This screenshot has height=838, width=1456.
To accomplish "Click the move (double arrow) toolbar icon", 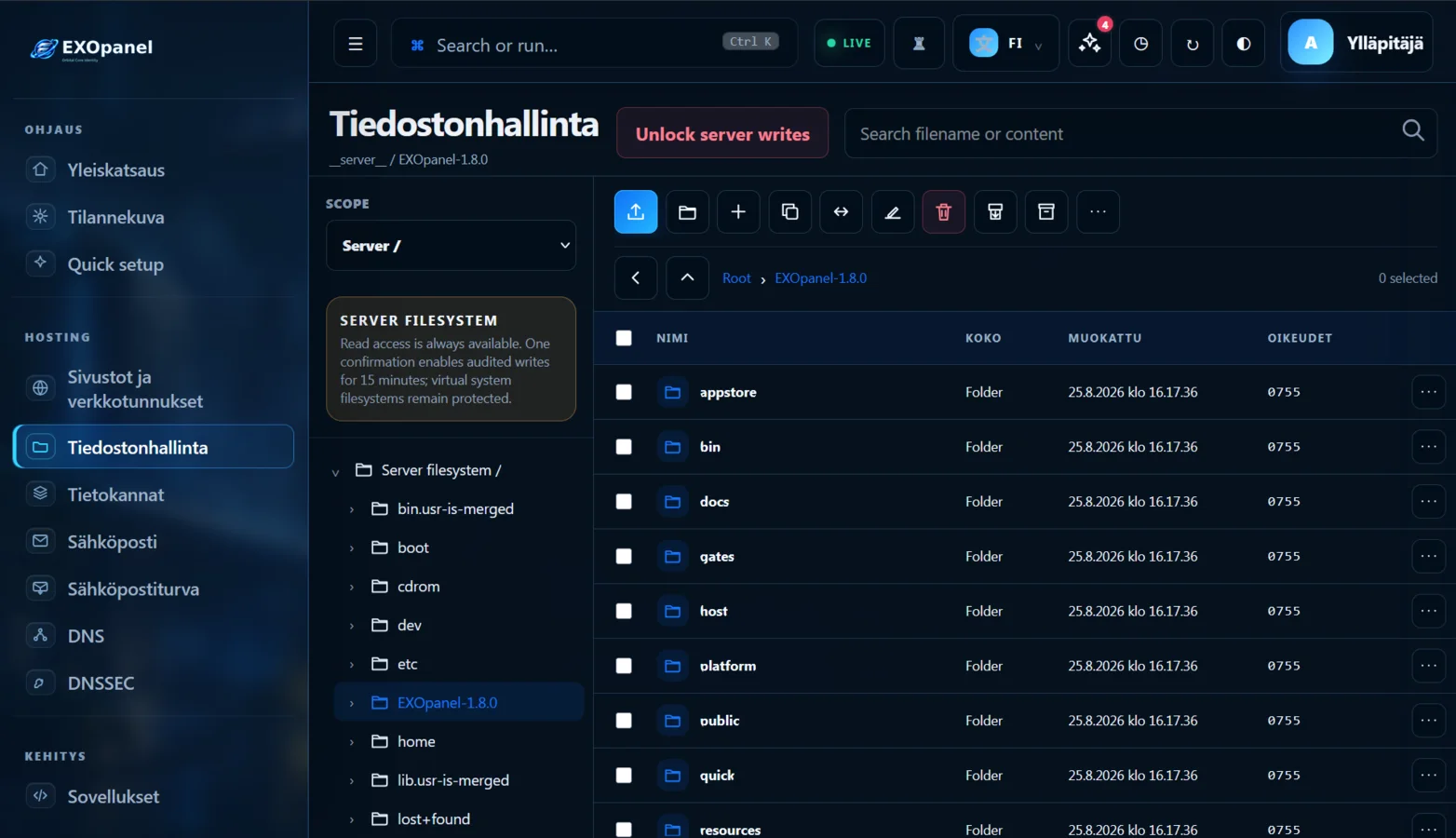I will point(841,211).
